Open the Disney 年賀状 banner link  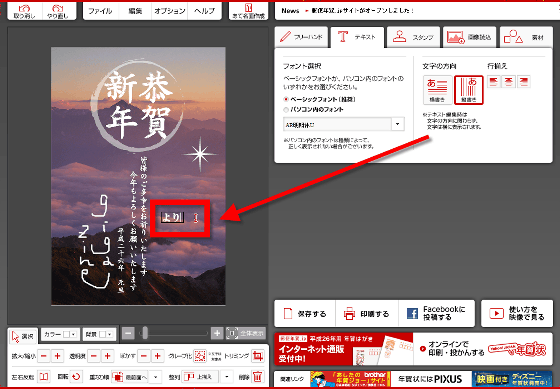[512, 379]
